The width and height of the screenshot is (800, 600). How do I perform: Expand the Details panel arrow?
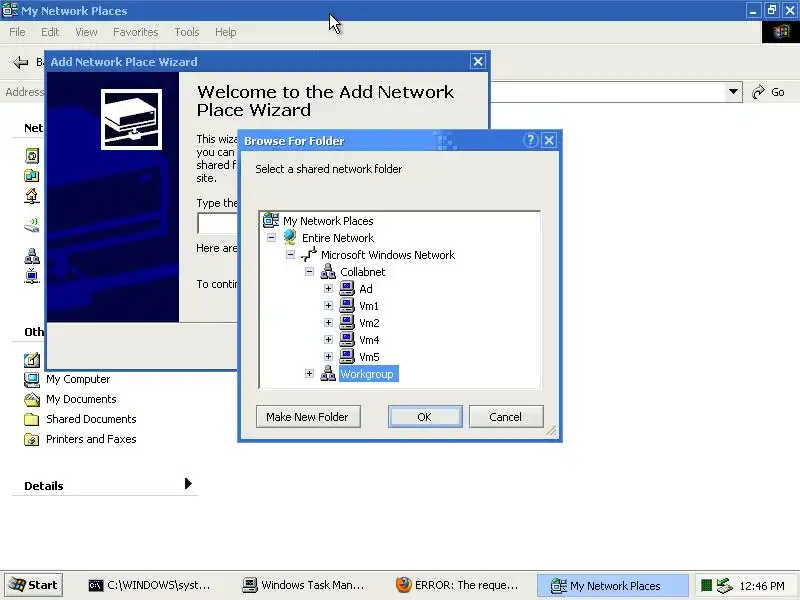coord(188,483)
